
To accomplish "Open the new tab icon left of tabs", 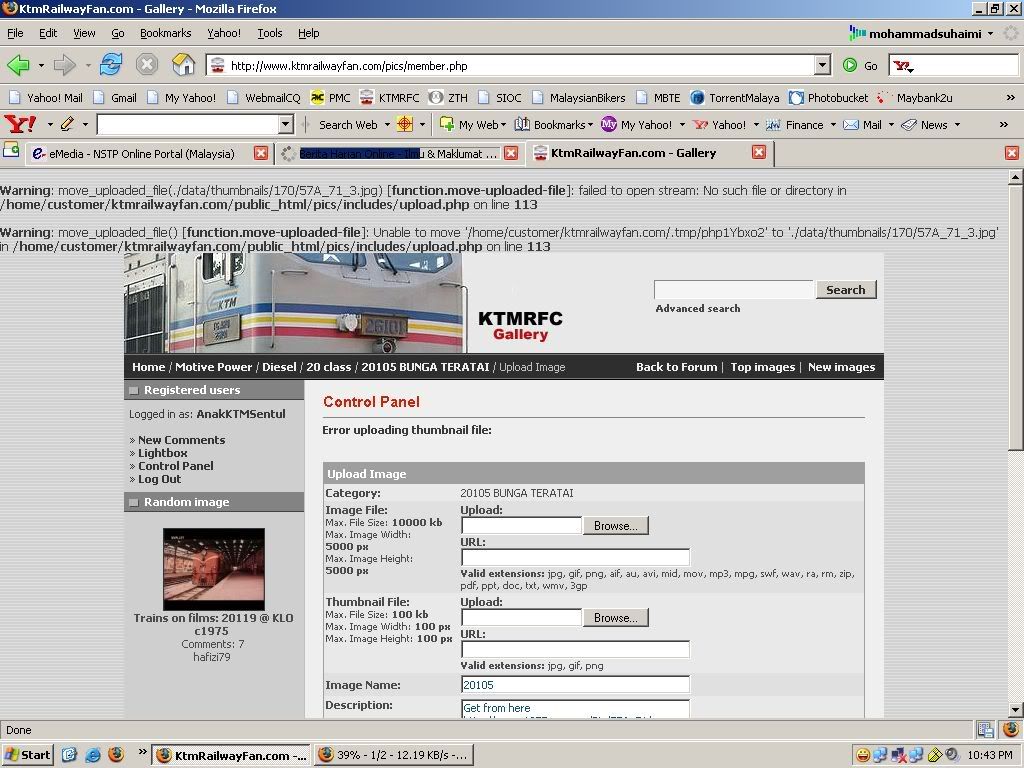I will point(11,151).
